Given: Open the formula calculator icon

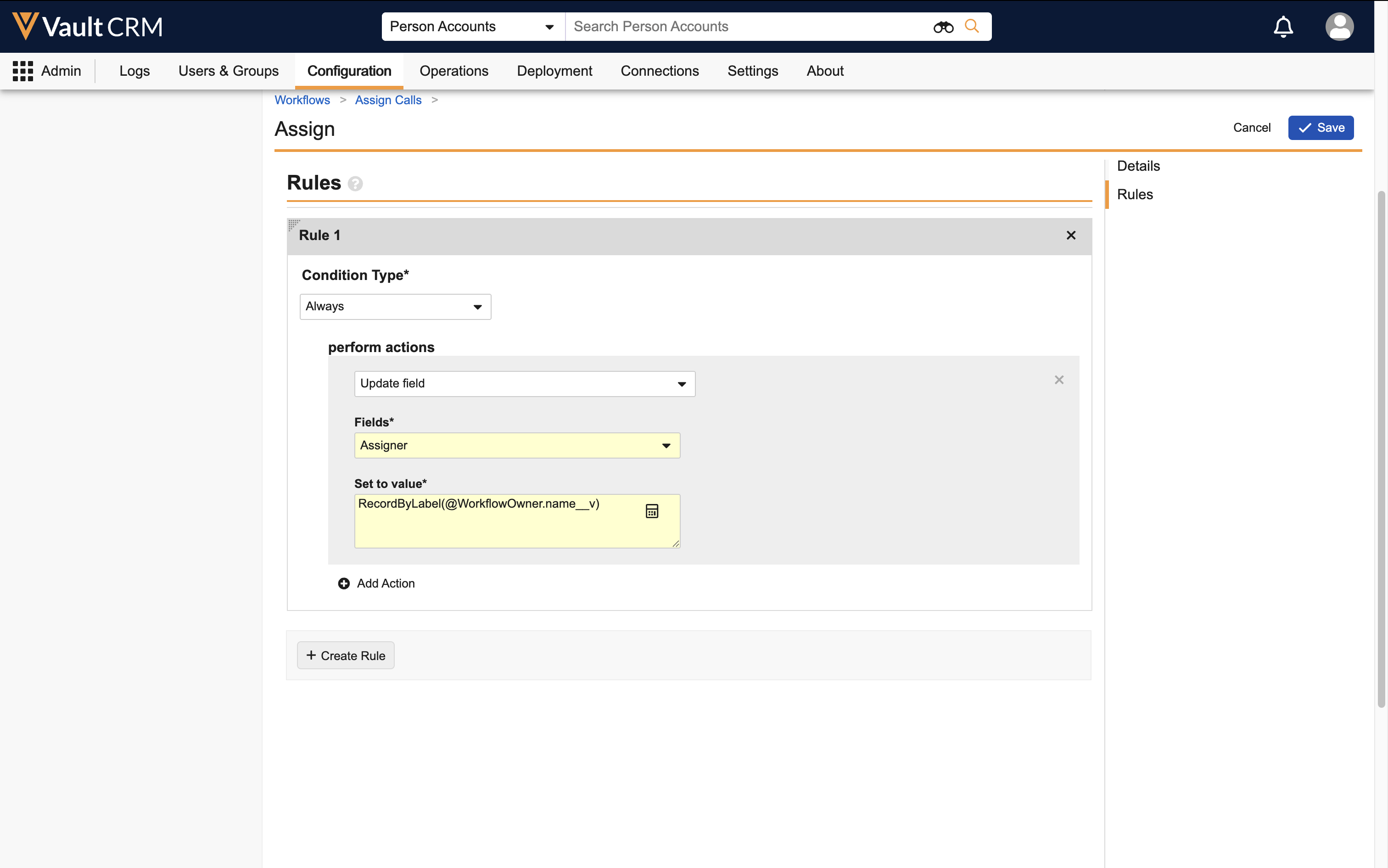Looking at the screenshot, I should tap(651, 511).
